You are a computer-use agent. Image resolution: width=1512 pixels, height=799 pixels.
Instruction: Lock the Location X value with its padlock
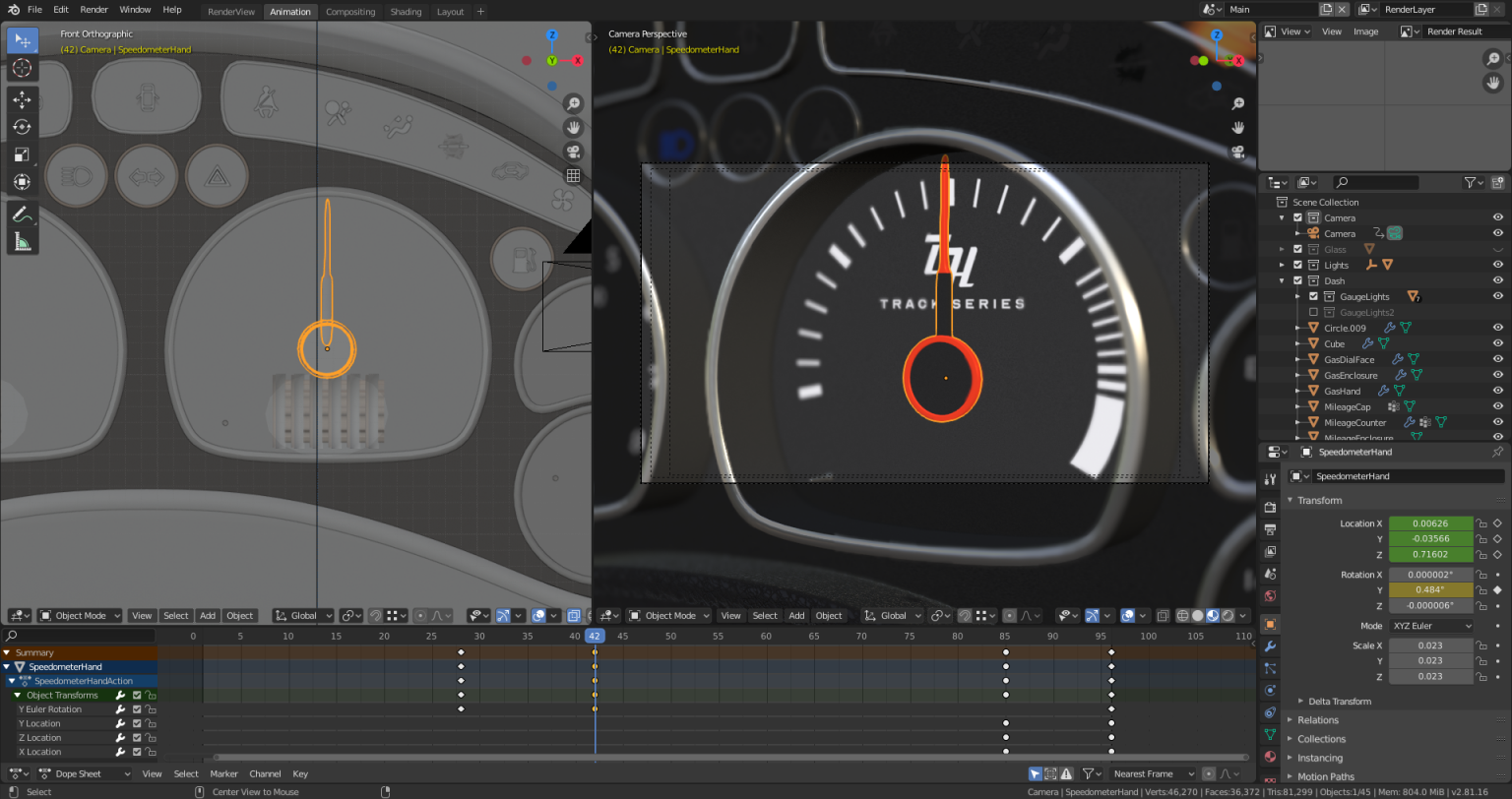click(1480, 523)
